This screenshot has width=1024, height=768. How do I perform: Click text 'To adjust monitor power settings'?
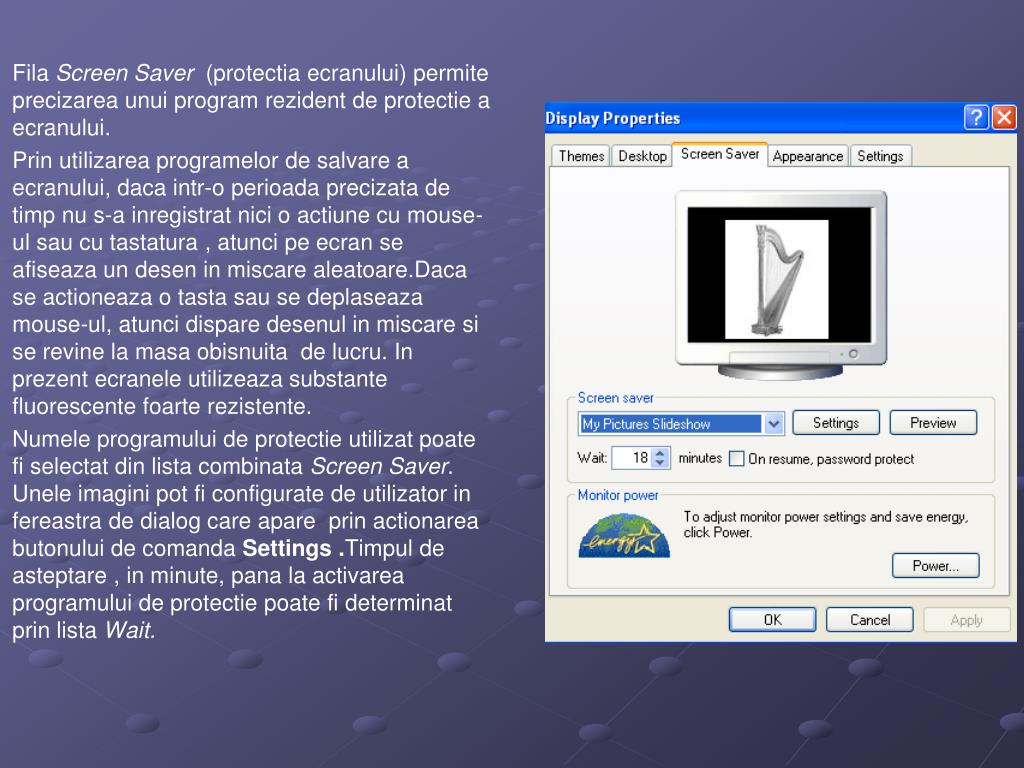(x=775, y=517)
